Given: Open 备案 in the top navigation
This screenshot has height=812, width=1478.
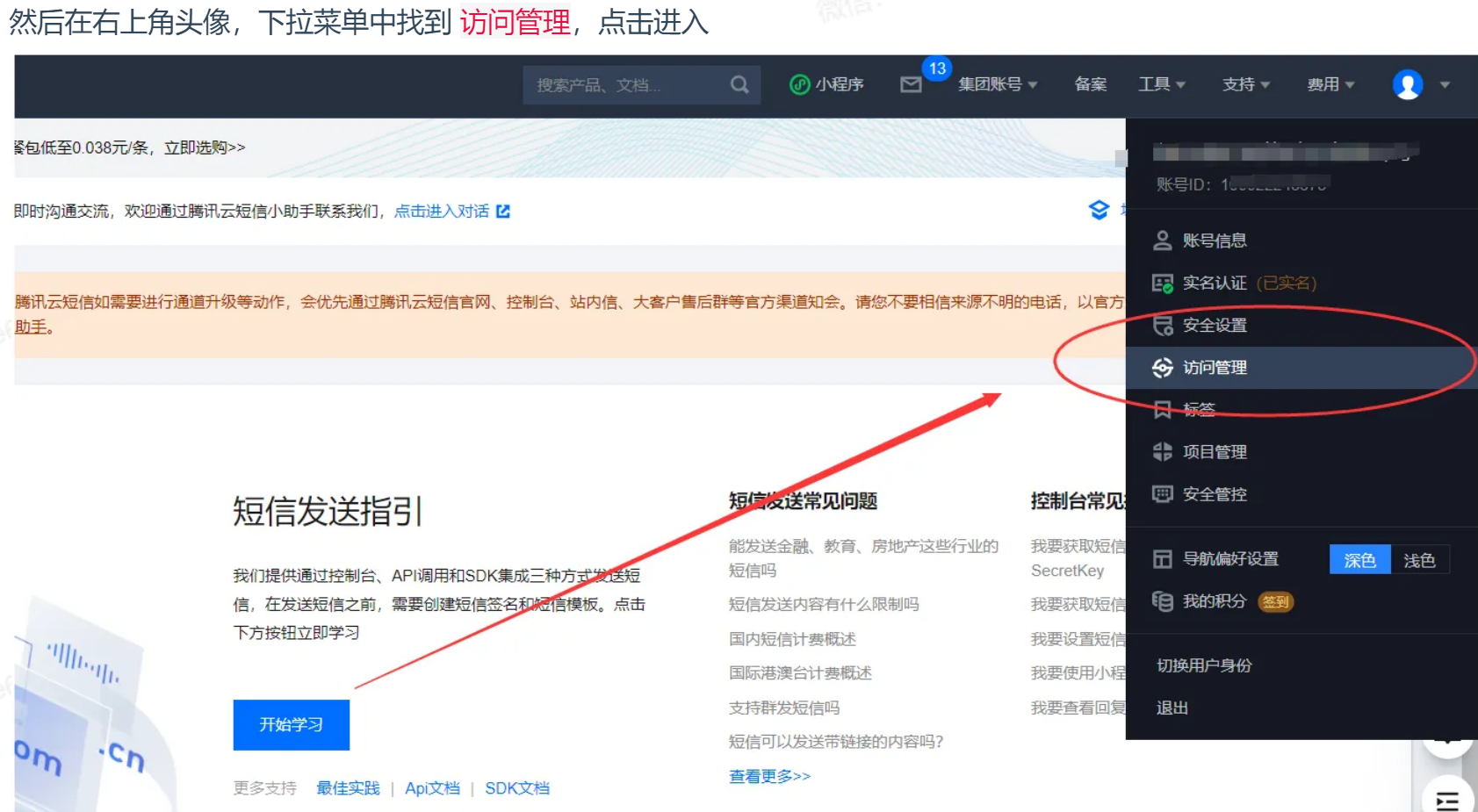Looking at the screenshot, I should (x=1090, y=84).
